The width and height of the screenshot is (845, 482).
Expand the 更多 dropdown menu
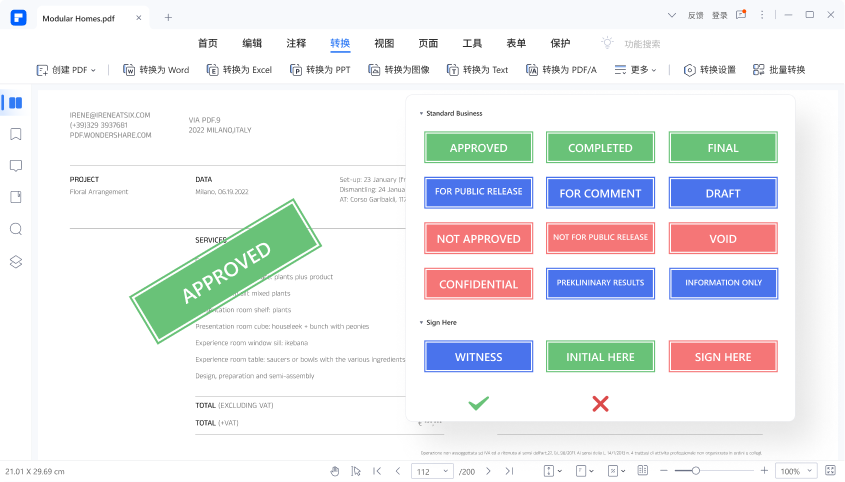click(635, 70)
